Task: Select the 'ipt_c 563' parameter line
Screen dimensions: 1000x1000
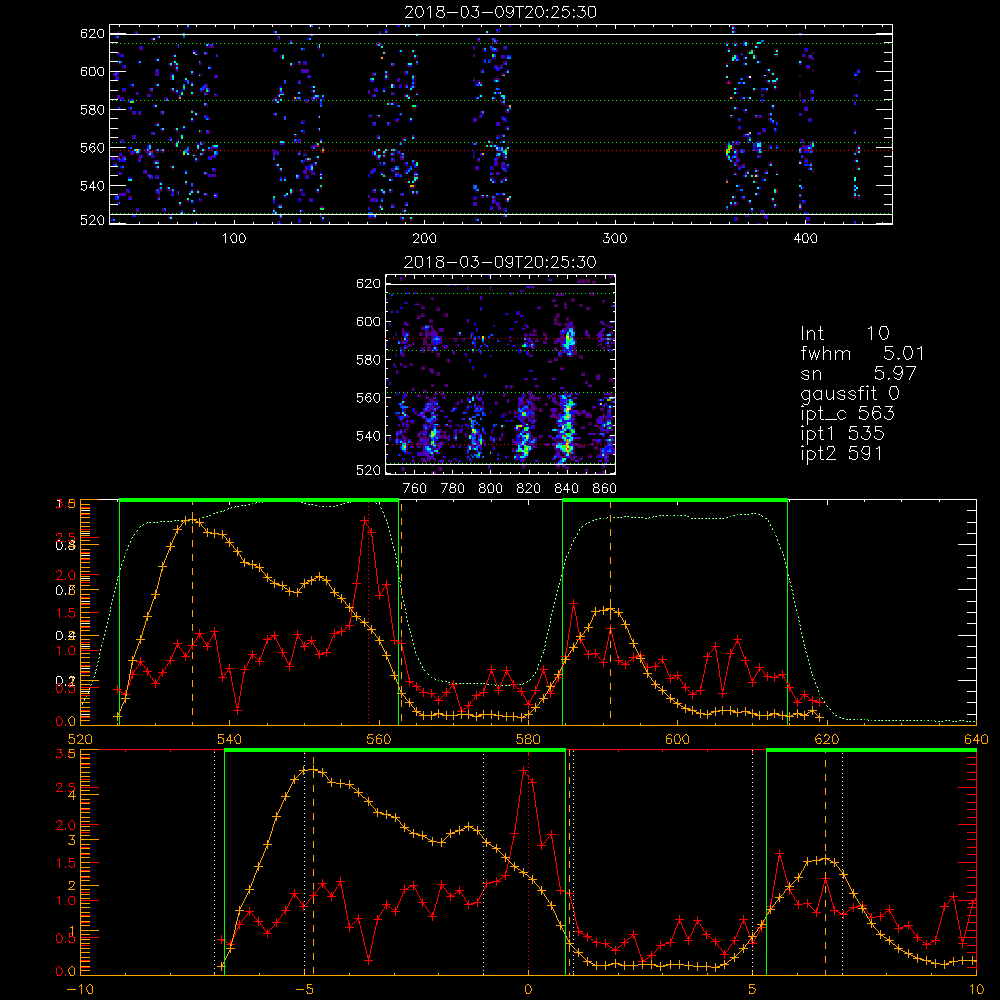Action: tap(848, 414)
